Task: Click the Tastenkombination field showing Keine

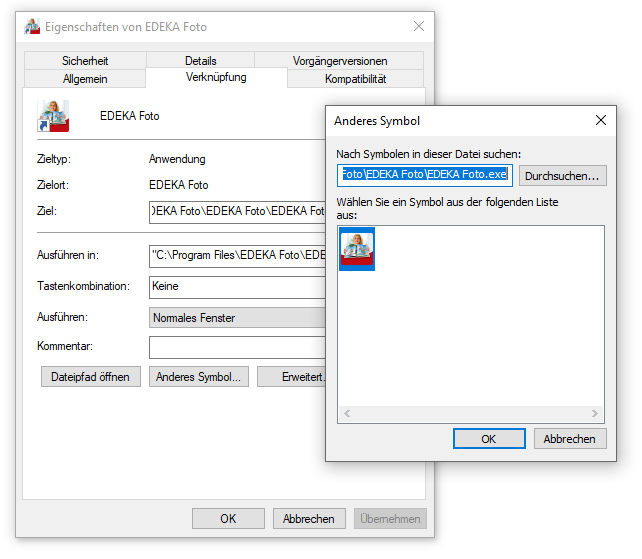Action: click(x=237, y=287)
